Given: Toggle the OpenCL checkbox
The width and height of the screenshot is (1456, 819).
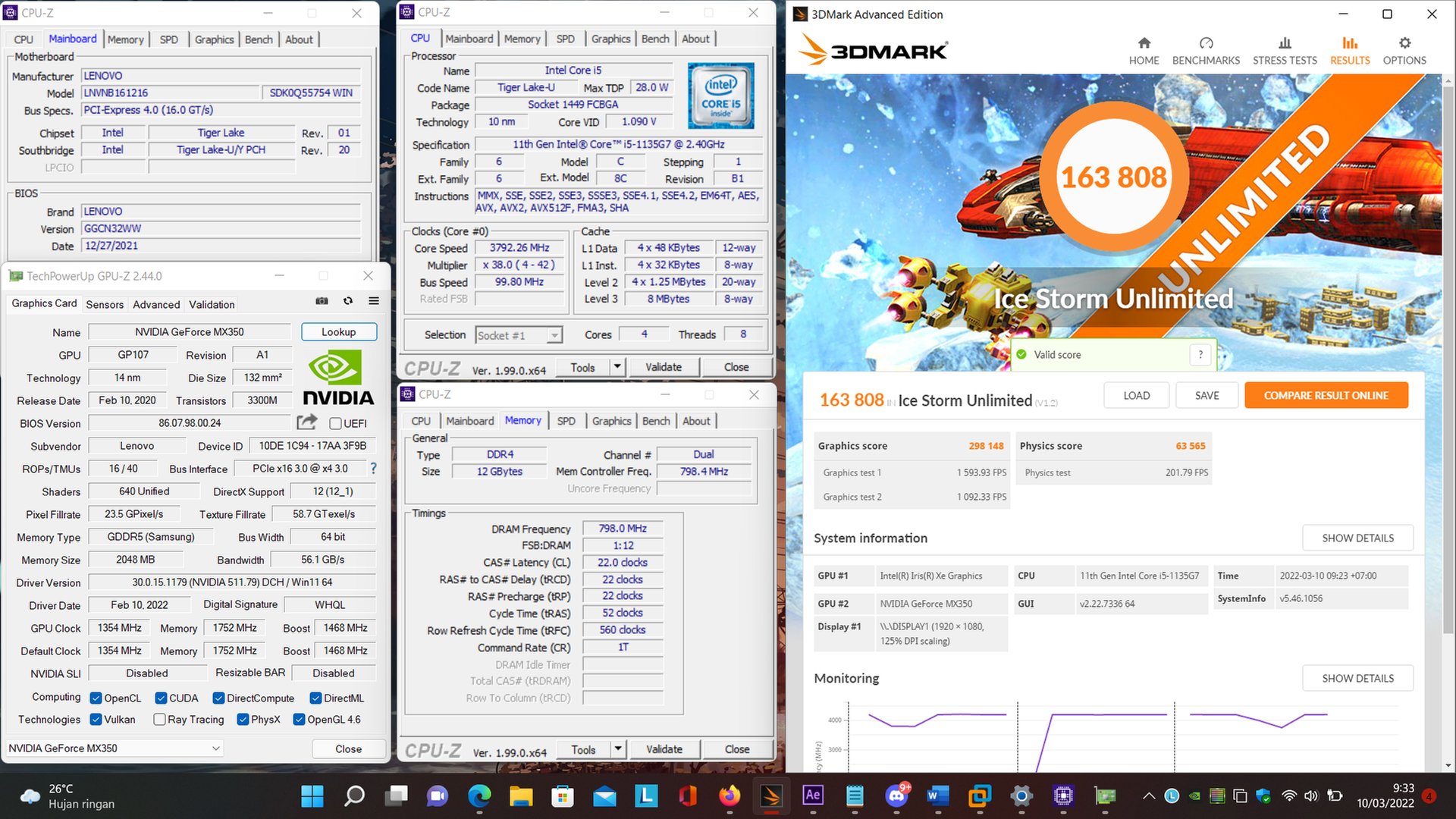Looking at the screenshot, I should point(96,698).
